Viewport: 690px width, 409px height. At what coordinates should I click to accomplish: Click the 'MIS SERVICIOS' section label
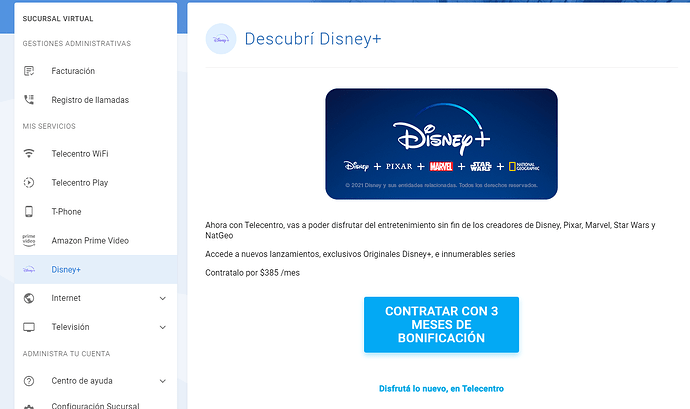49,126
